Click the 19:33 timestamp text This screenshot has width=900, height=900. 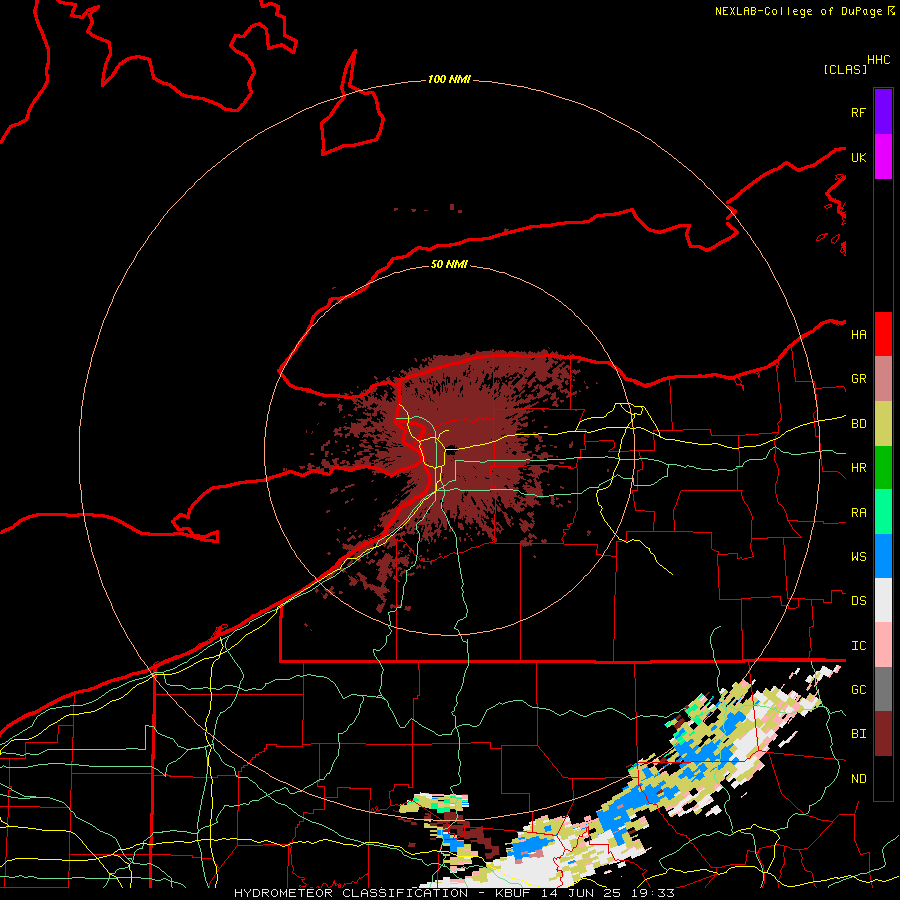(x=654, y=893)
